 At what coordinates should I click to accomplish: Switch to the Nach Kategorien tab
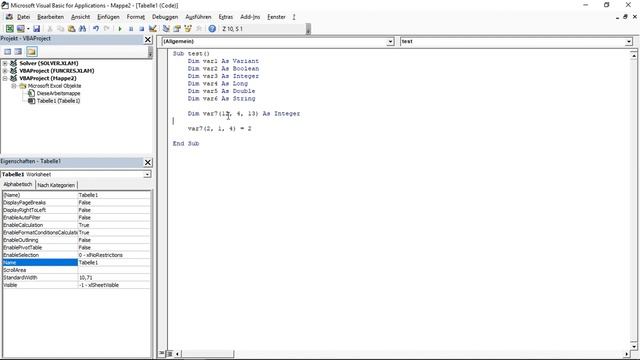pyautogui.click(x=56, y=185)
